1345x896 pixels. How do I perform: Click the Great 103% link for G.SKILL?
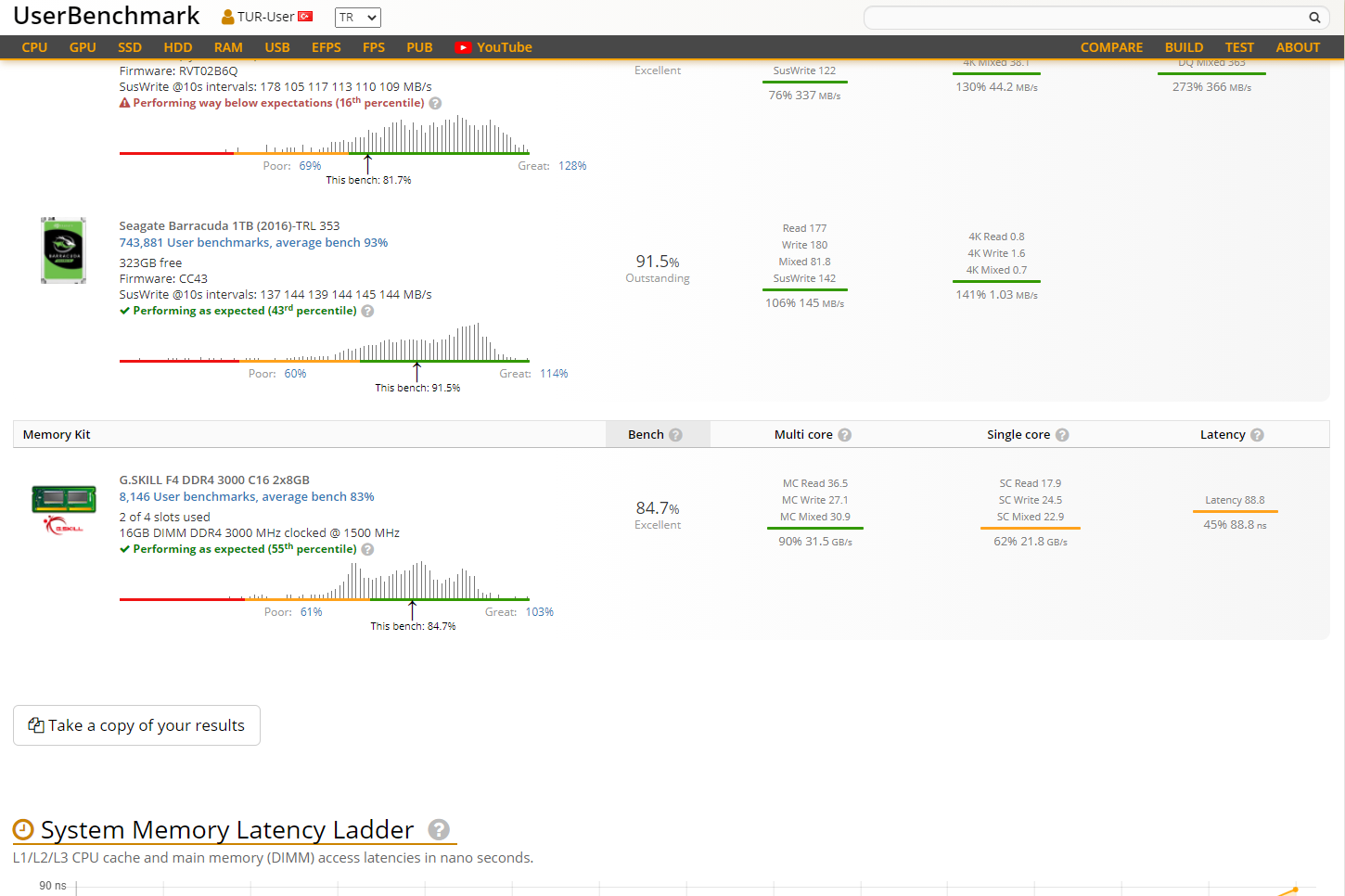(x=540, y=612)
